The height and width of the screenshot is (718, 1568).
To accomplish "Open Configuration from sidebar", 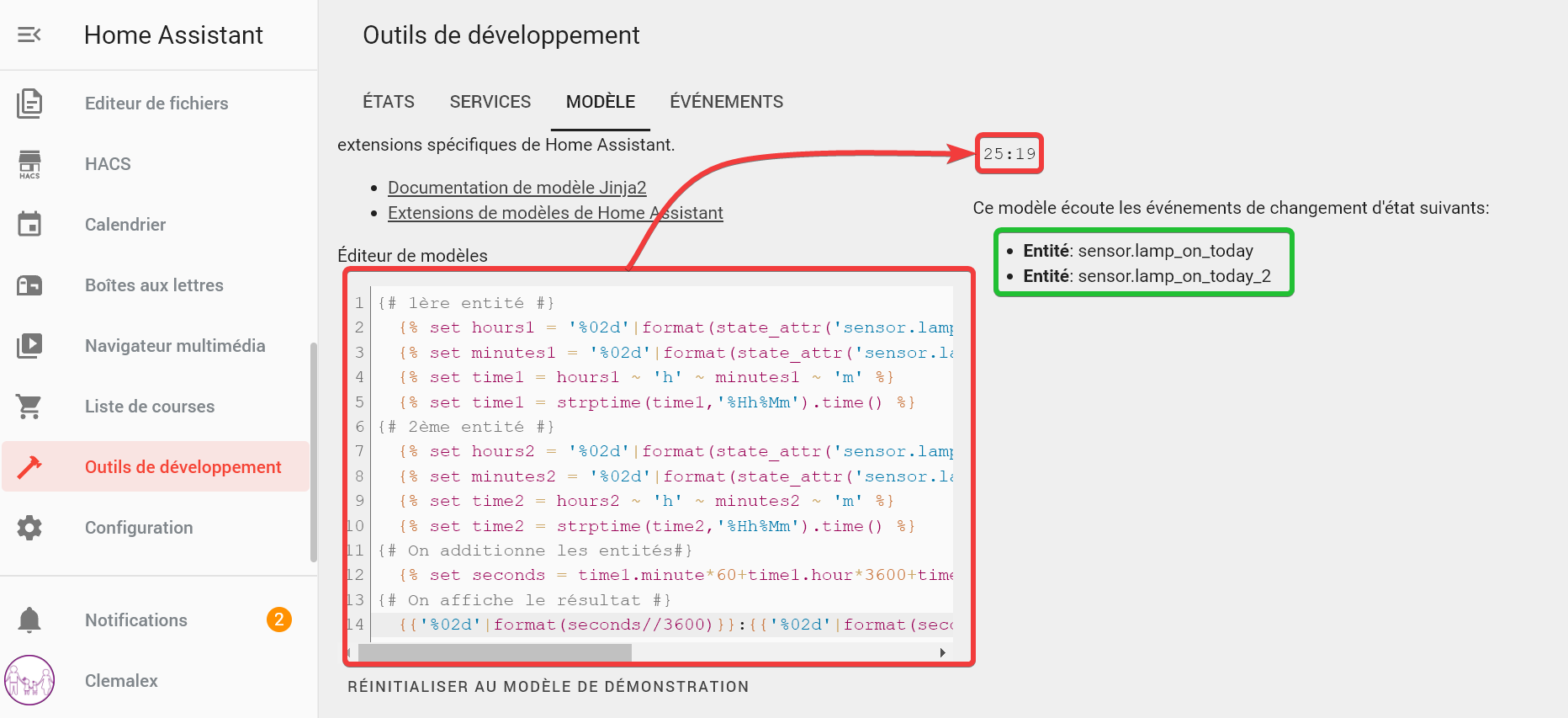I will coord(139,528).
